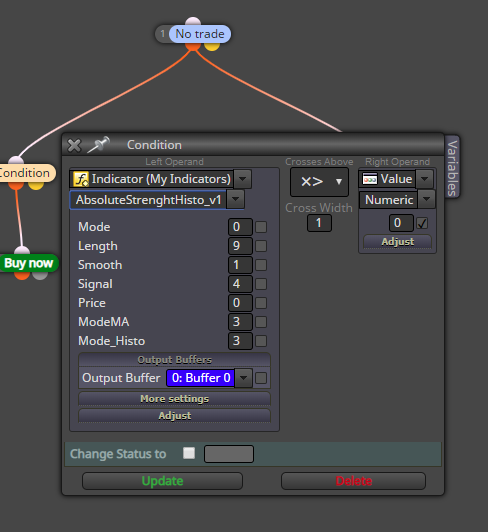This screenshot has width=488, height=532.
Task: Toggle the checkbox next to ModeMA
Action: click(x=261, y=322)
